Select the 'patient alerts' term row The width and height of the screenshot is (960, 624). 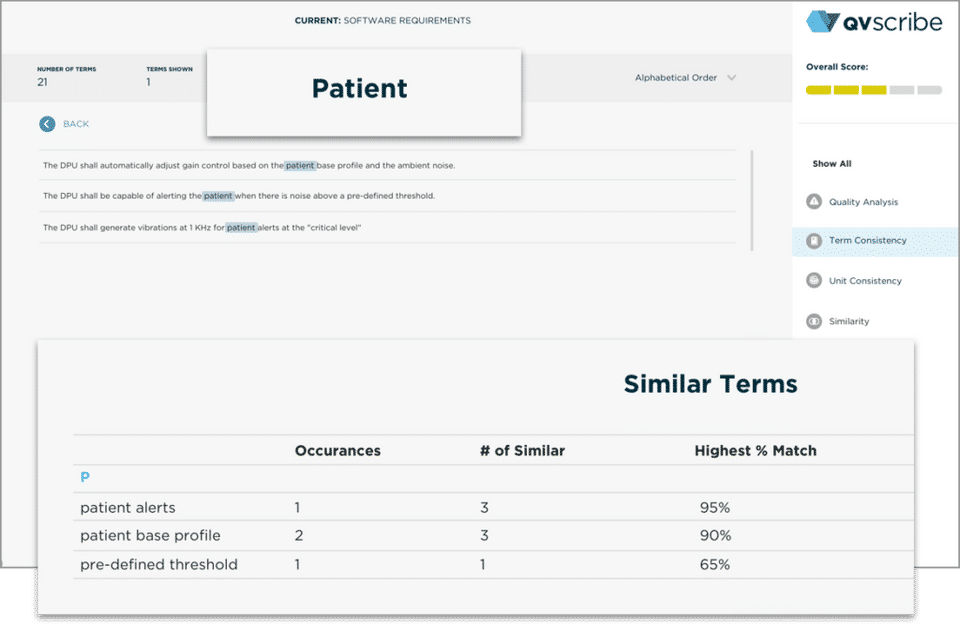493,507
